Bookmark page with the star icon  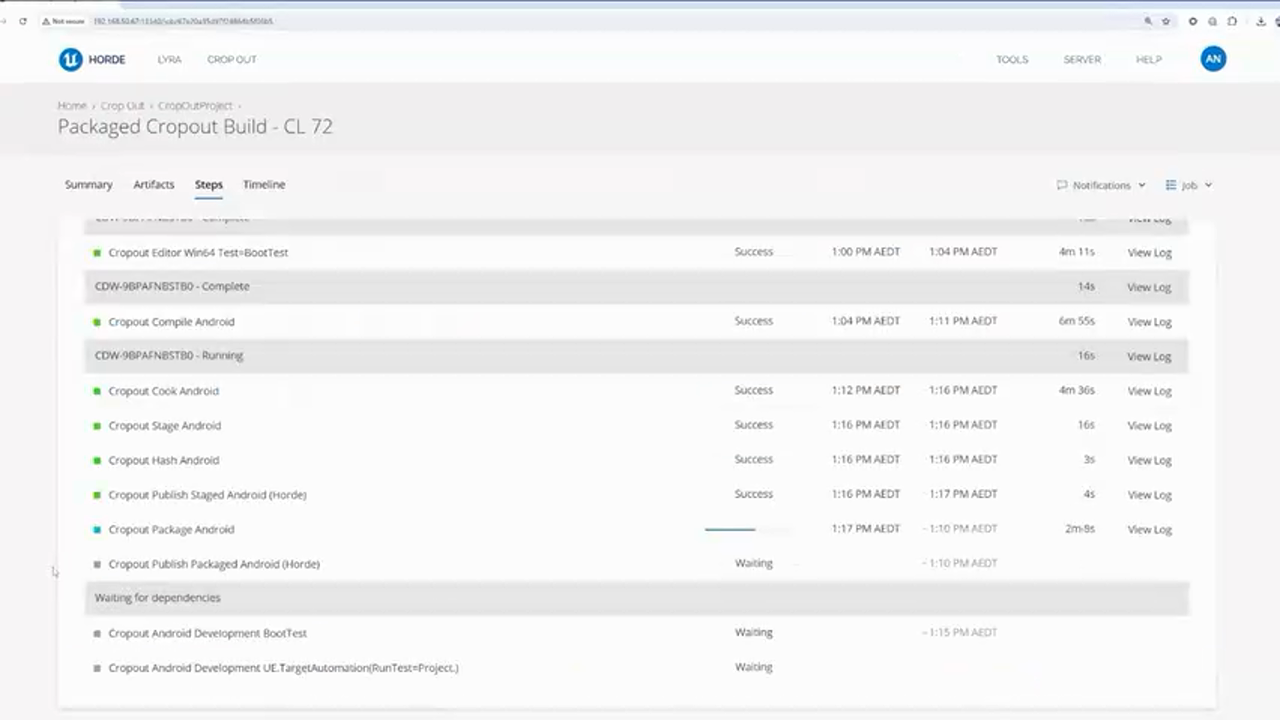(1165, 21)
